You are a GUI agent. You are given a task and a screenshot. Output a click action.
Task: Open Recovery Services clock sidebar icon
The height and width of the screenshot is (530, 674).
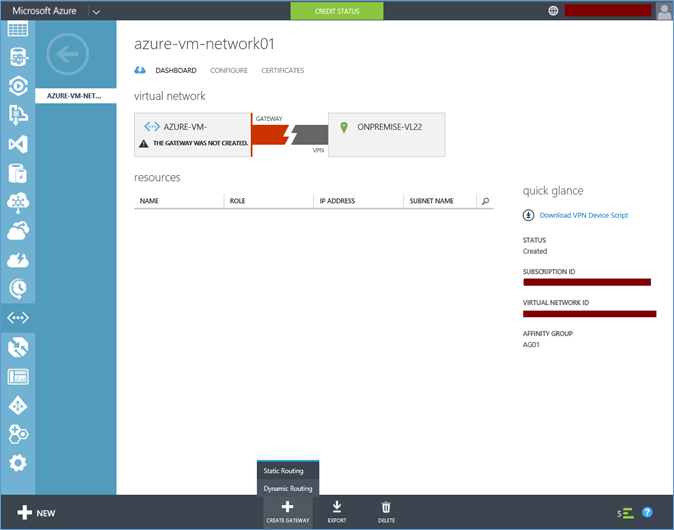18,289
